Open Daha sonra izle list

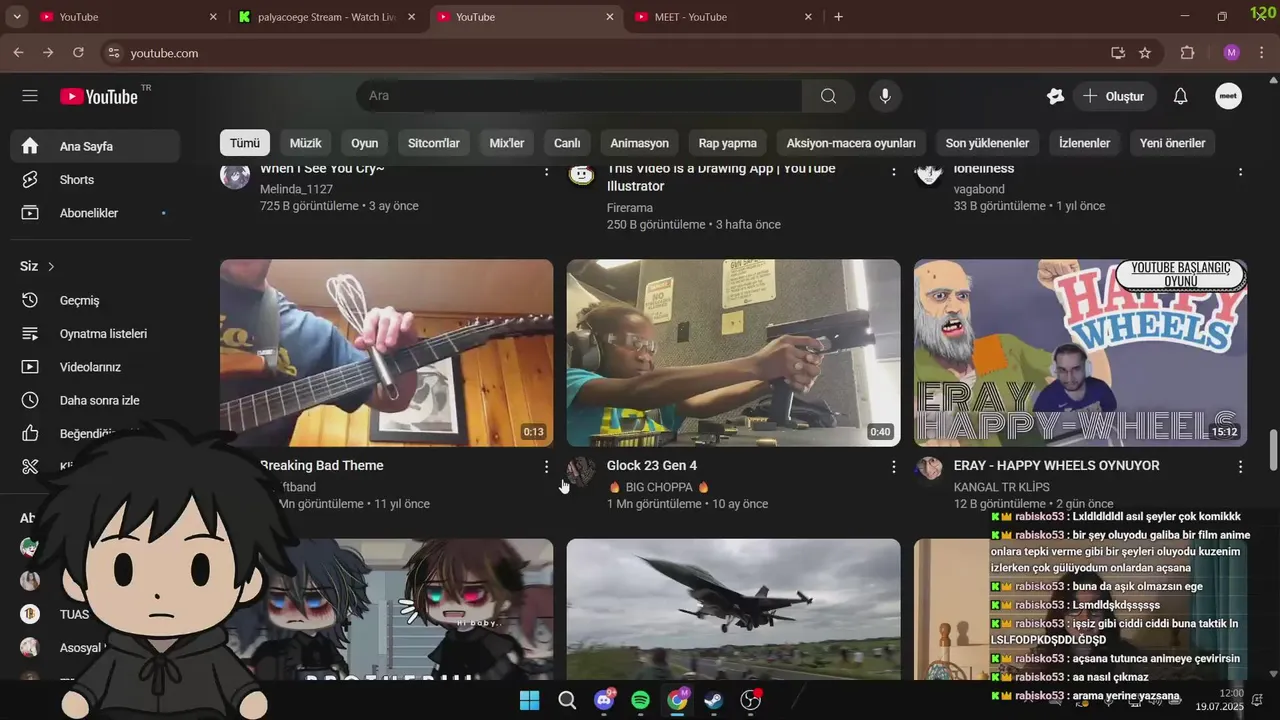[96, 400]
